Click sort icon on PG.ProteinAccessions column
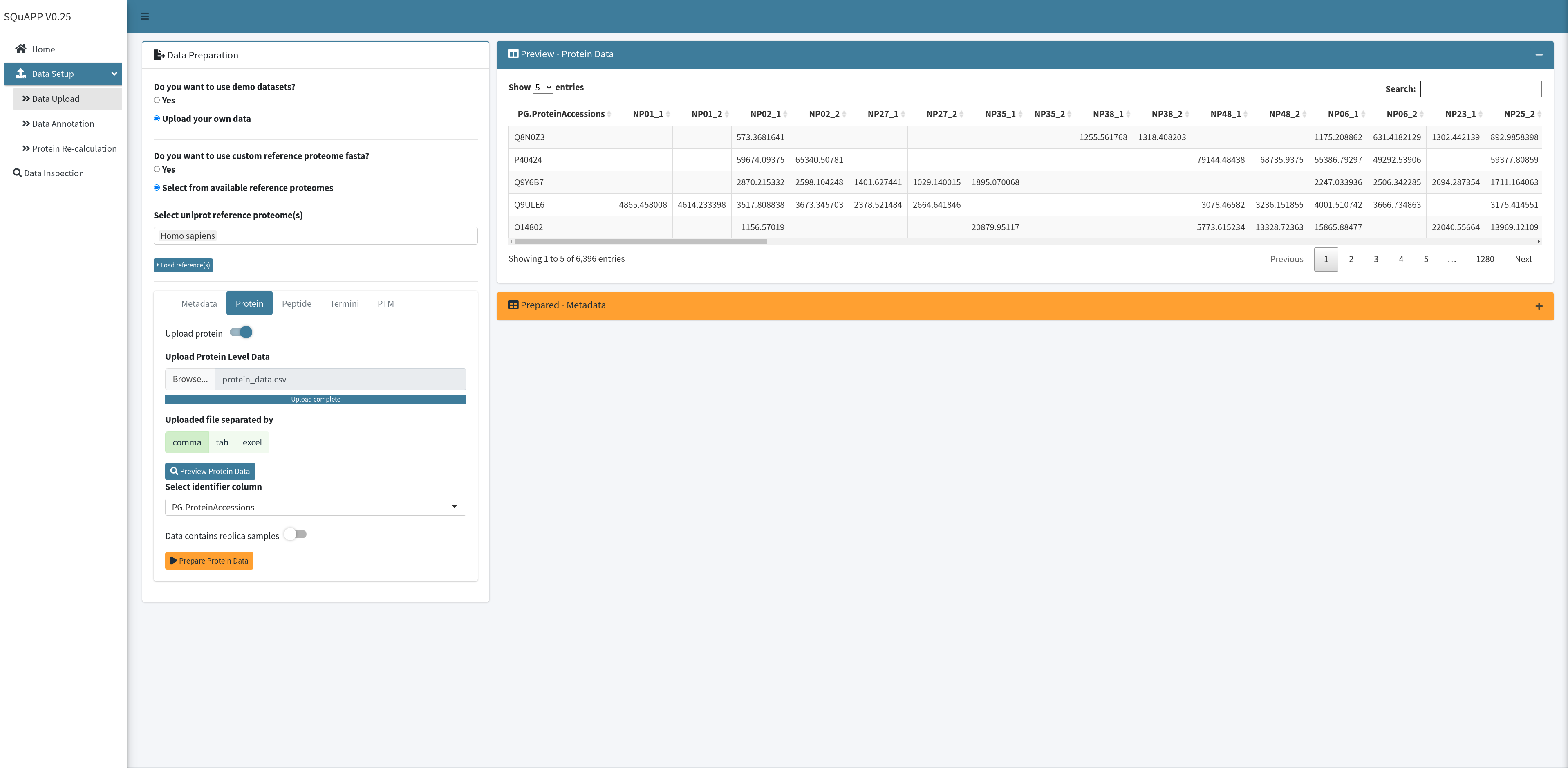This screenshot has height=768, width=1568. click(609, 115)
